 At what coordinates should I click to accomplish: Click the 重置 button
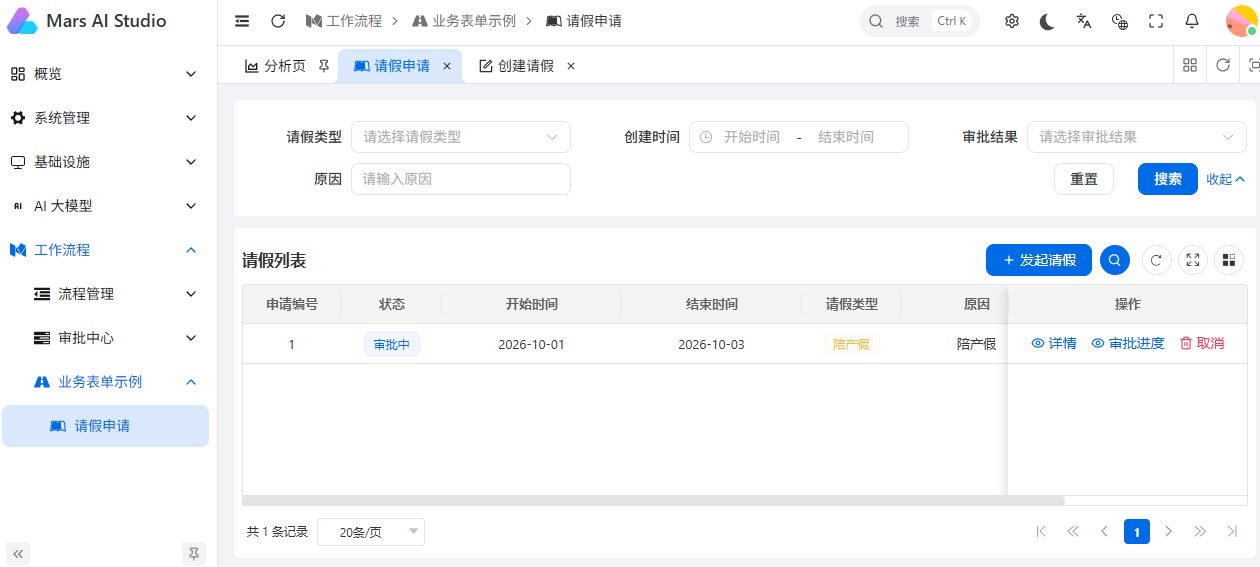coord(1084,179)
